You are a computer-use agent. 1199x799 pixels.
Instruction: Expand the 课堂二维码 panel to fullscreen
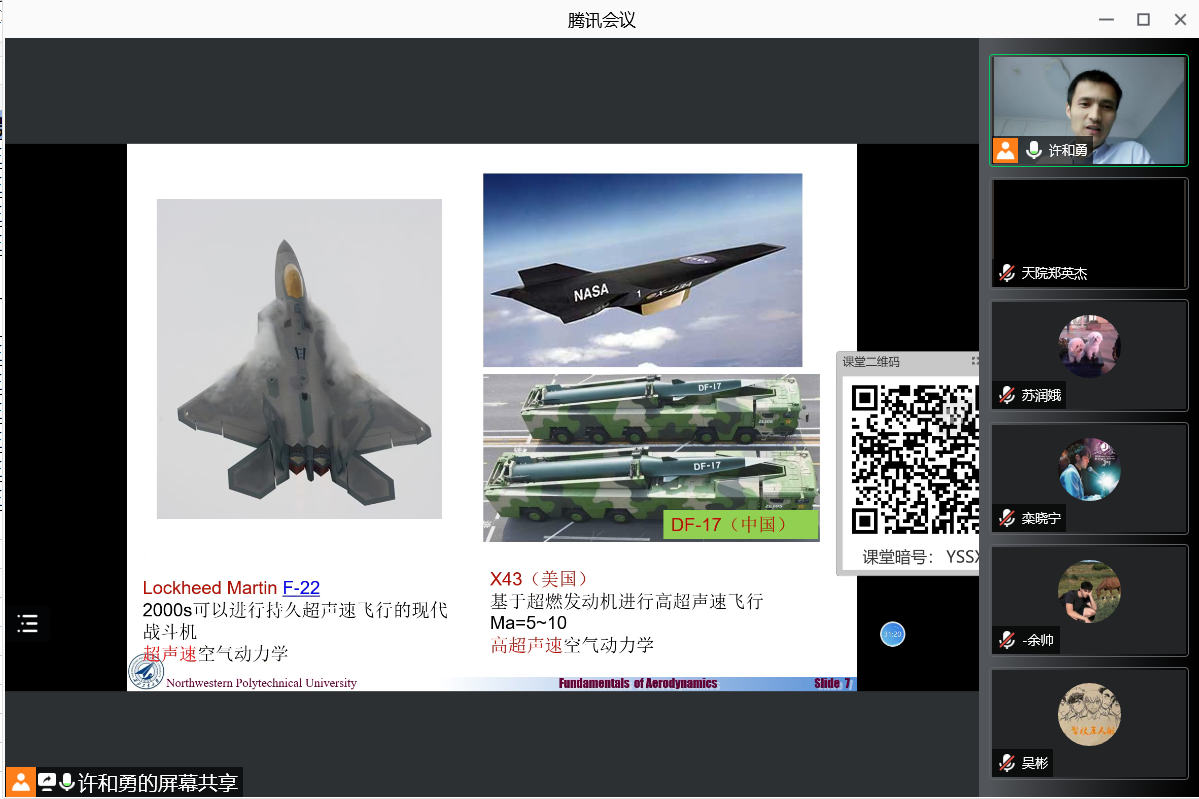coord(974,361)
